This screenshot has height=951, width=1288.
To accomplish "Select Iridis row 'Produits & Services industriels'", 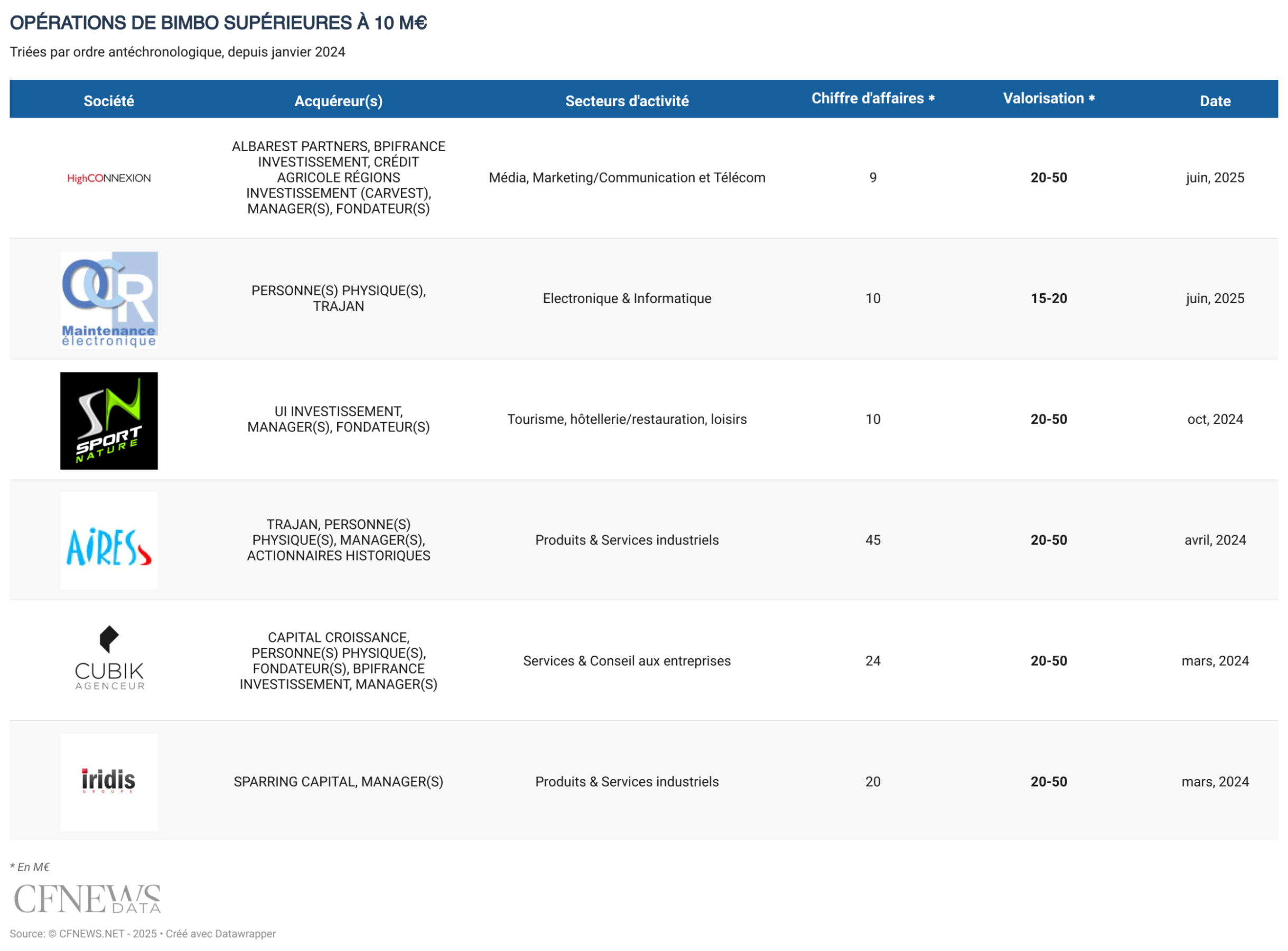I will pyautogui.click(x=627, y=782).
